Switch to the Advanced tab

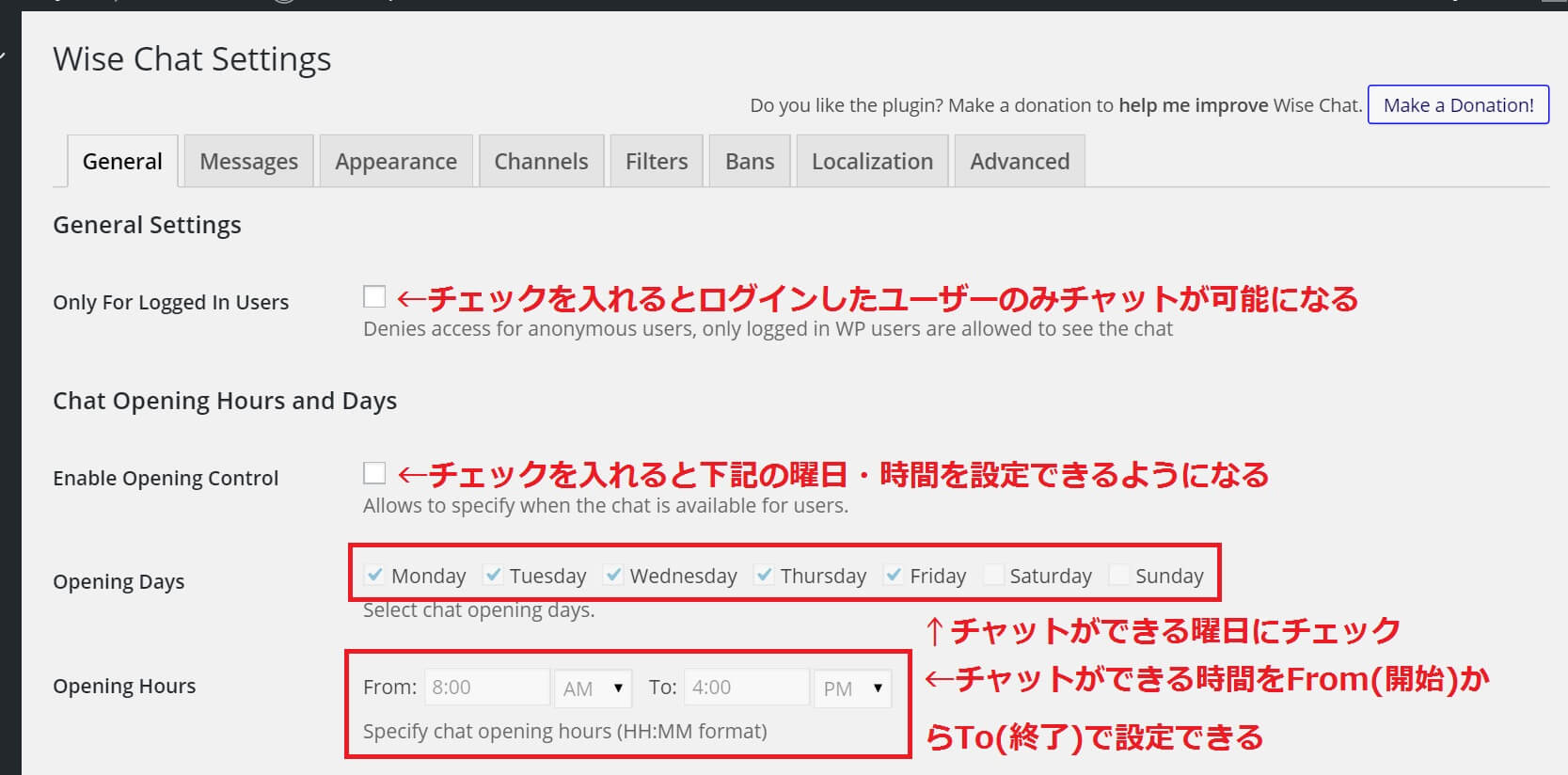point(1020,161)
